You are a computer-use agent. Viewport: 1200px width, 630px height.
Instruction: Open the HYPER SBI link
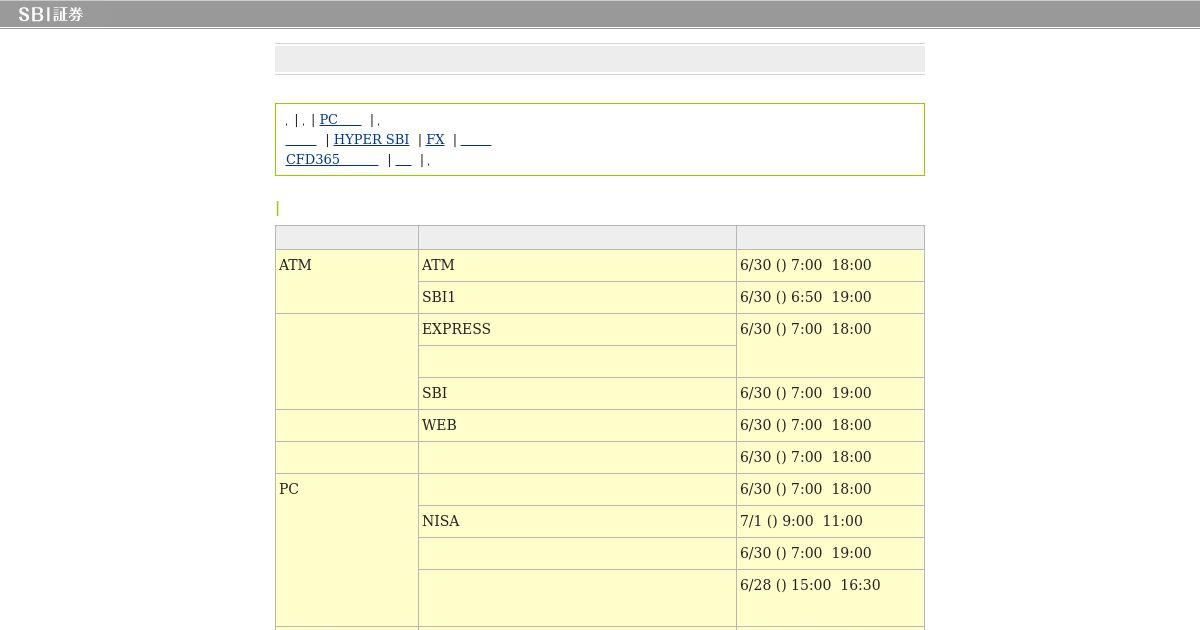[x=371, y=139]
